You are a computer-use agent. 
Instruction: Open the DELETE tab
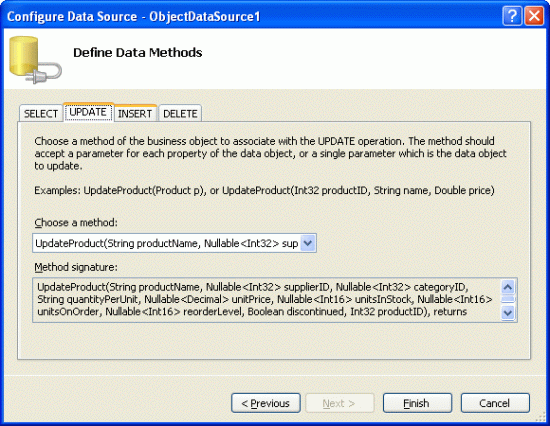coord(180,114)
